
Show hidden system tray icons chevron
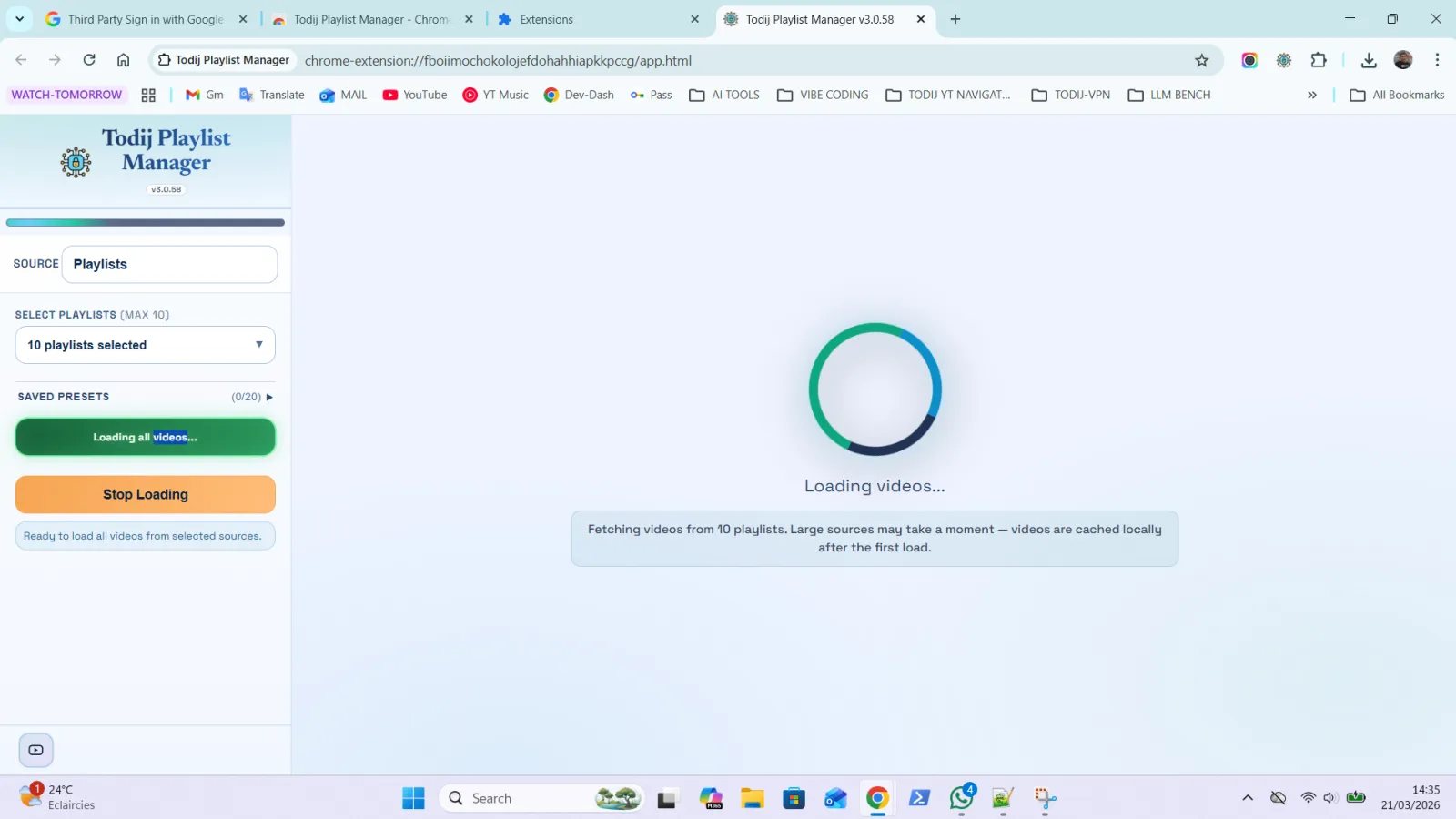pyautogui.click(x=1248, y=798)
